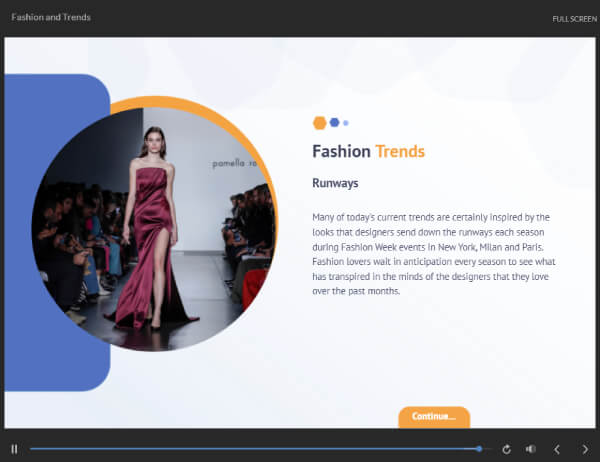This screenshot has height=462, width=600.
Task: Click the word Fashion in the heading
Action: (341, 152)
